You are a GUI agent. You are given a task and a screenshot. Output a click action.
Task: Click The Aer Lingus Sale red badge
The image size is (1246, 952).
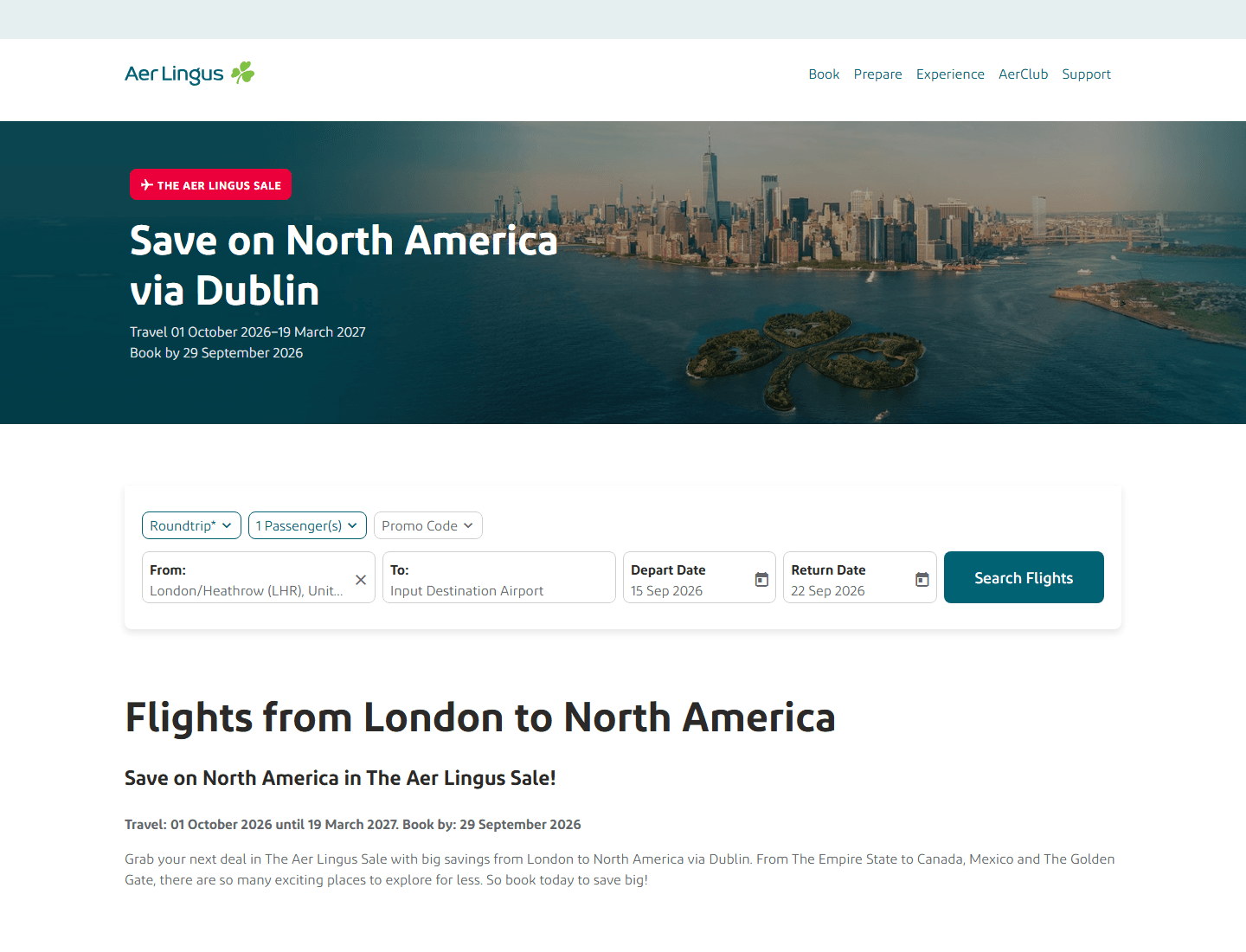(210, 184)
